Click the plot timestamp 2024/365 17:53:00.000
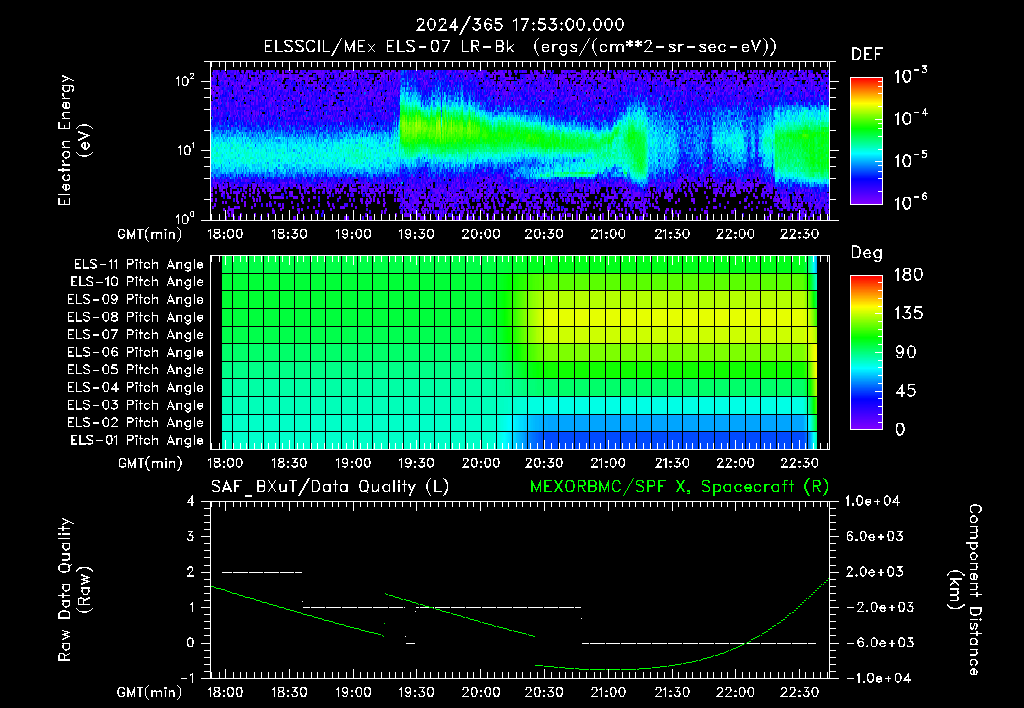1024x708 pixels. point(520,25)
